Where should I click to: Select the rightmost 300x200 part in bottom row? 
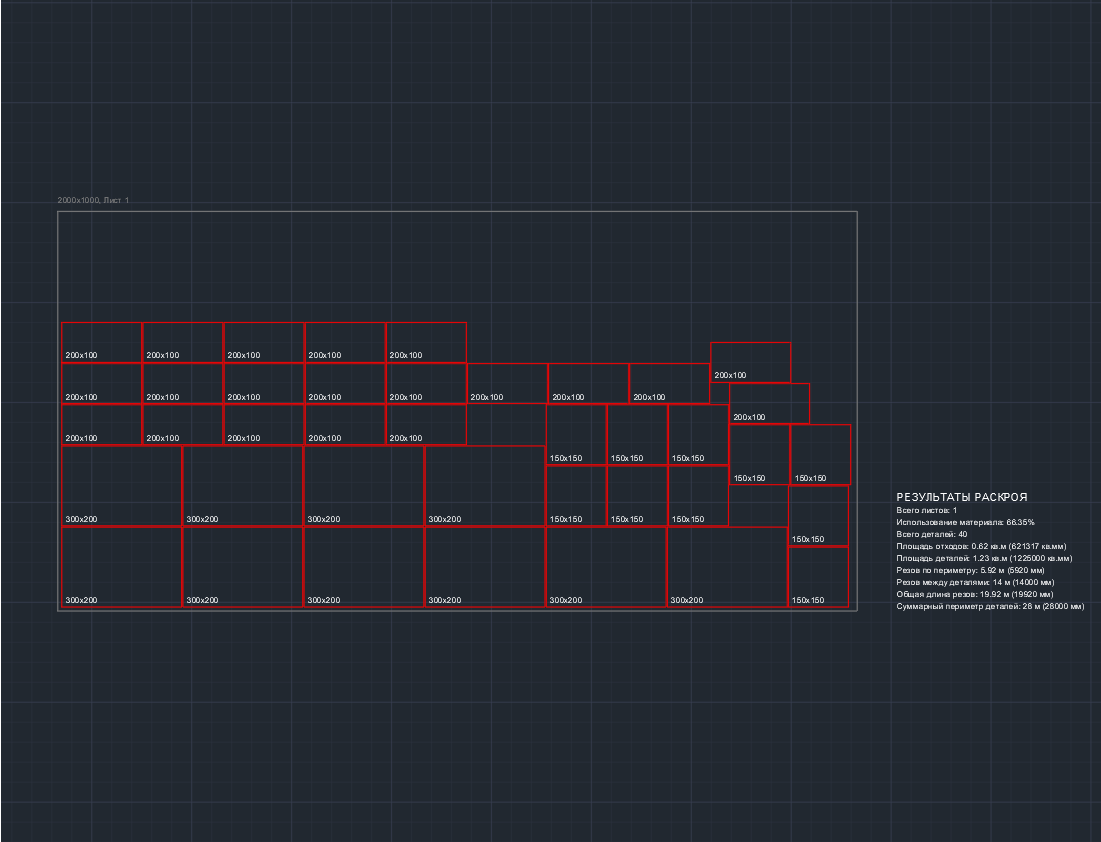(727, 566)
